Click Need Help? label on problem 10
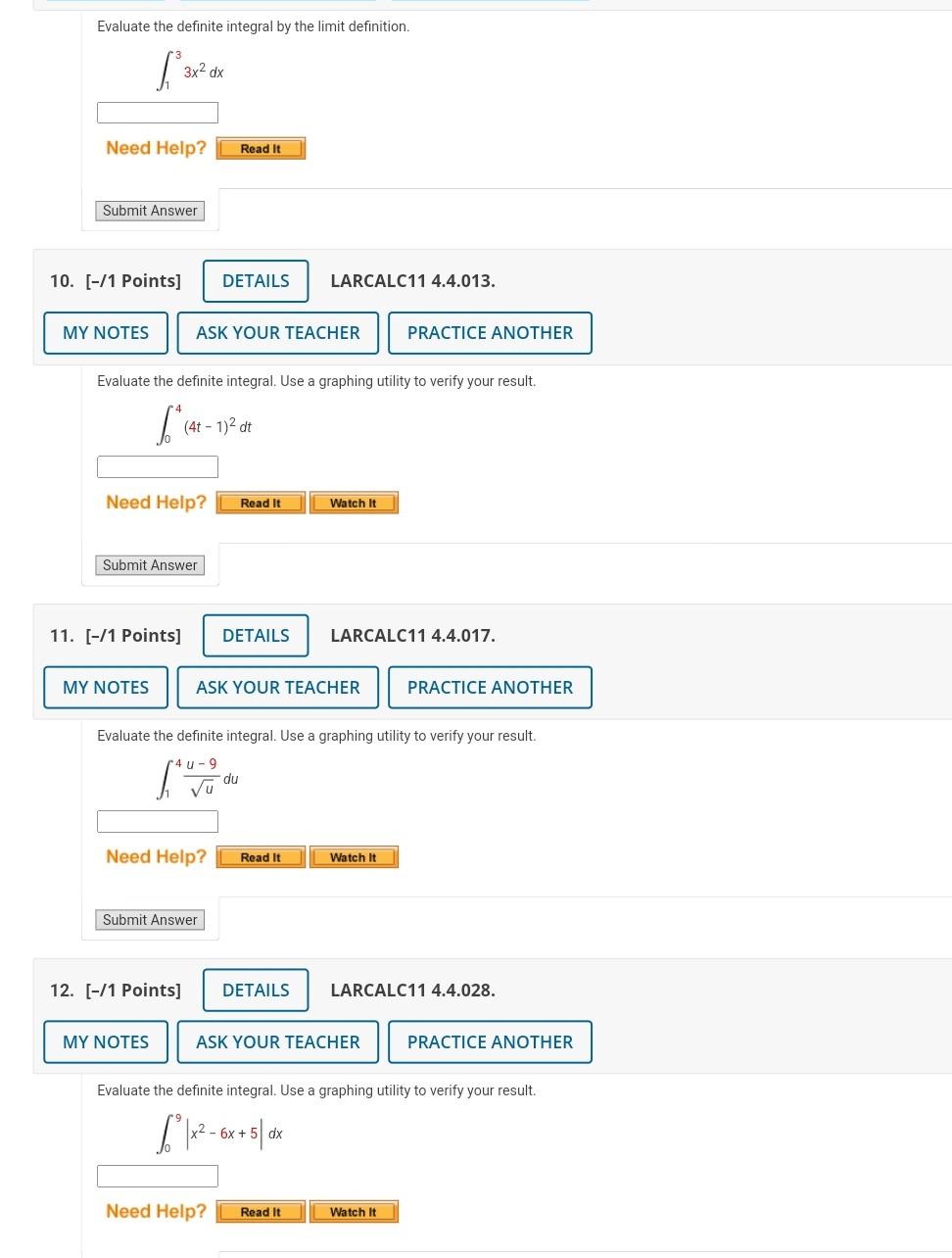The width and height of the screenshot is (952, 1258). (156, 502)
